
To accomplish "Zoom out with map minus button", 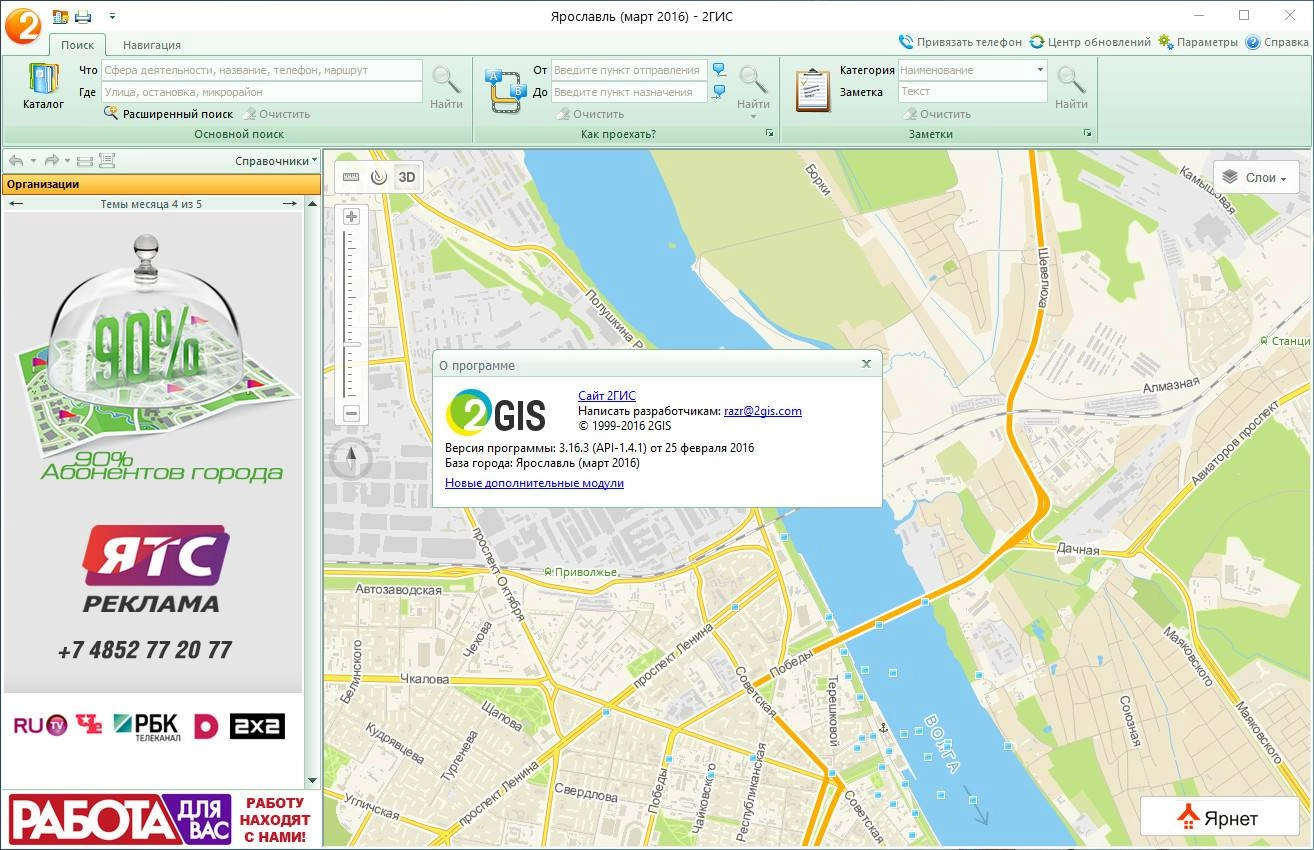I will 351,413.
